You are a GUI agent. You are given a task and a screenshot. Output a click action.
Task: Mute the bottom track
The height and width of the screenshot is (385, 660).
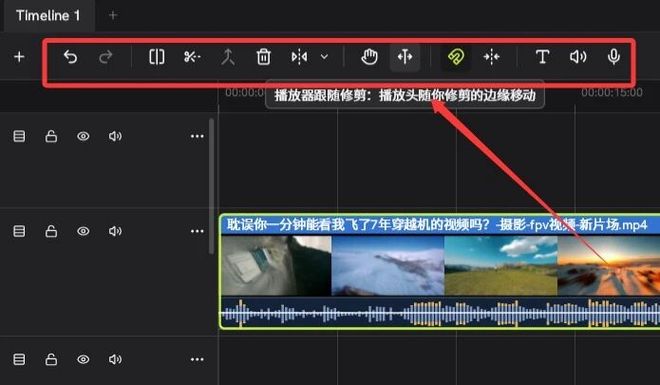tap(115, 359)
